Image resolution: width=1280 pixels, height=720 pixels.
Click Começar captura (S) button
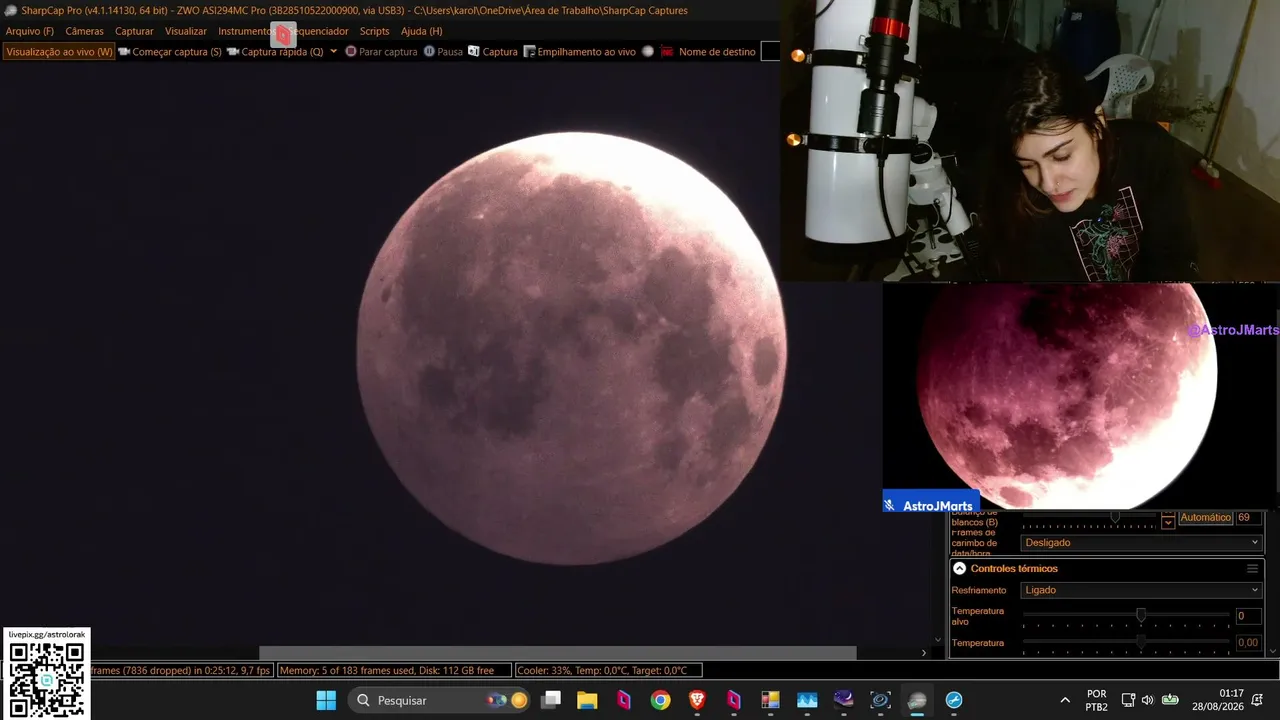pyautogui.click(x=169, y=51)
